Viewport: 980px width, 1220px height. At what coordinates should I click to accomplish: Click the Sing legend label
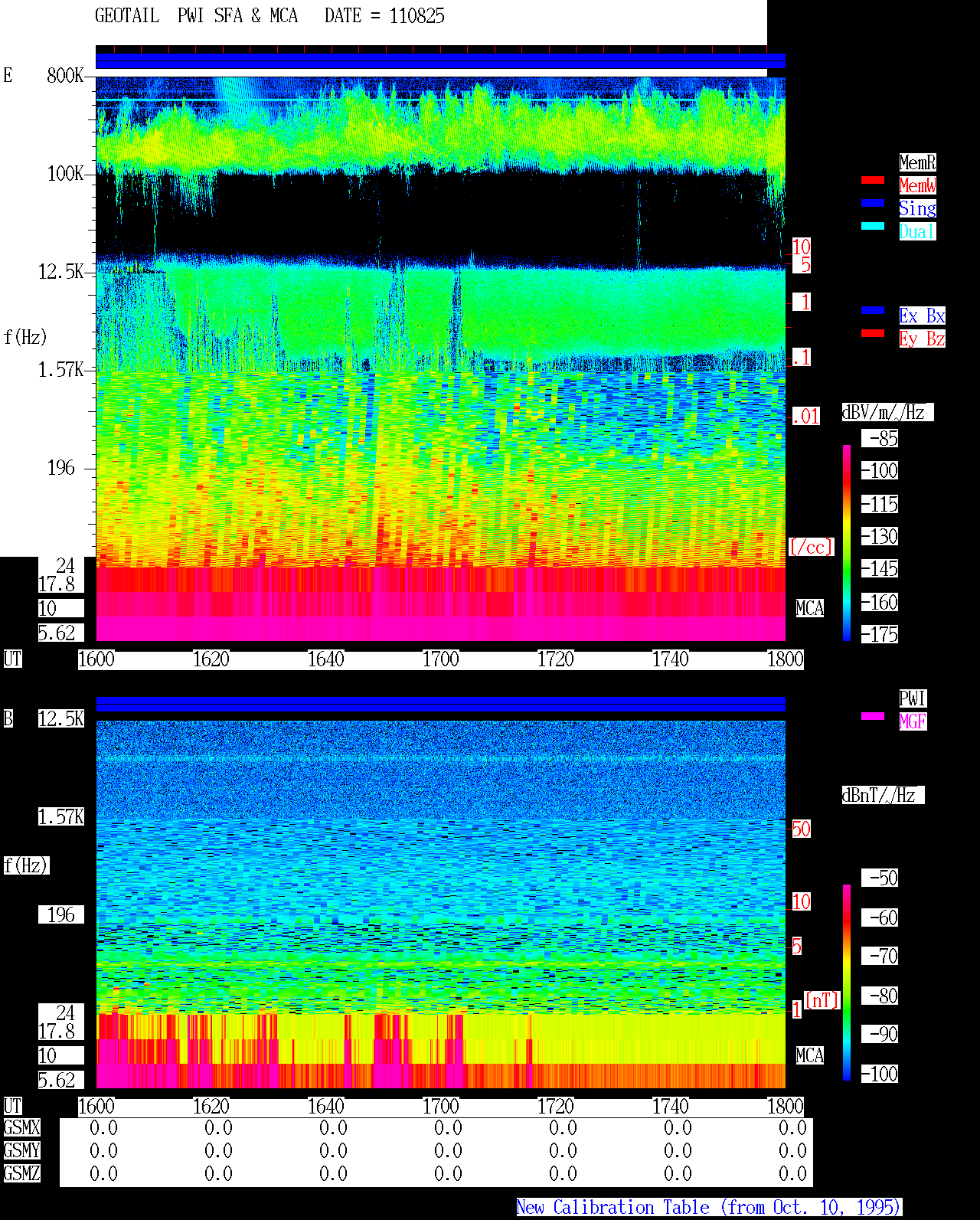coord(917,208)
